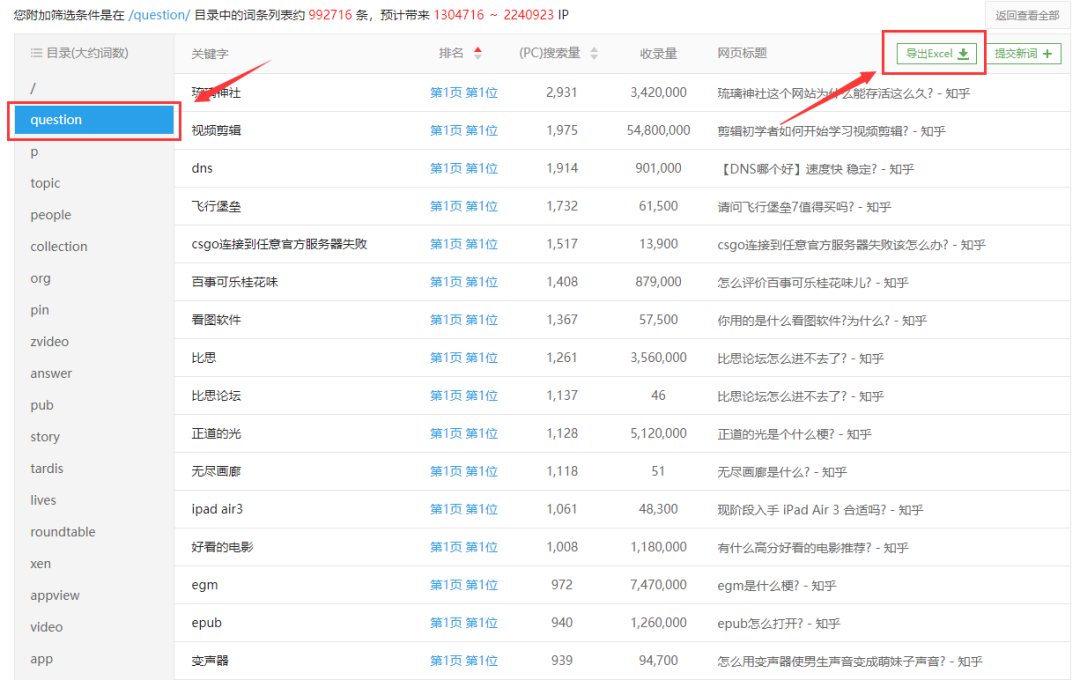
Task: Open the people directory in sidebar
Action: click(50, 215)
